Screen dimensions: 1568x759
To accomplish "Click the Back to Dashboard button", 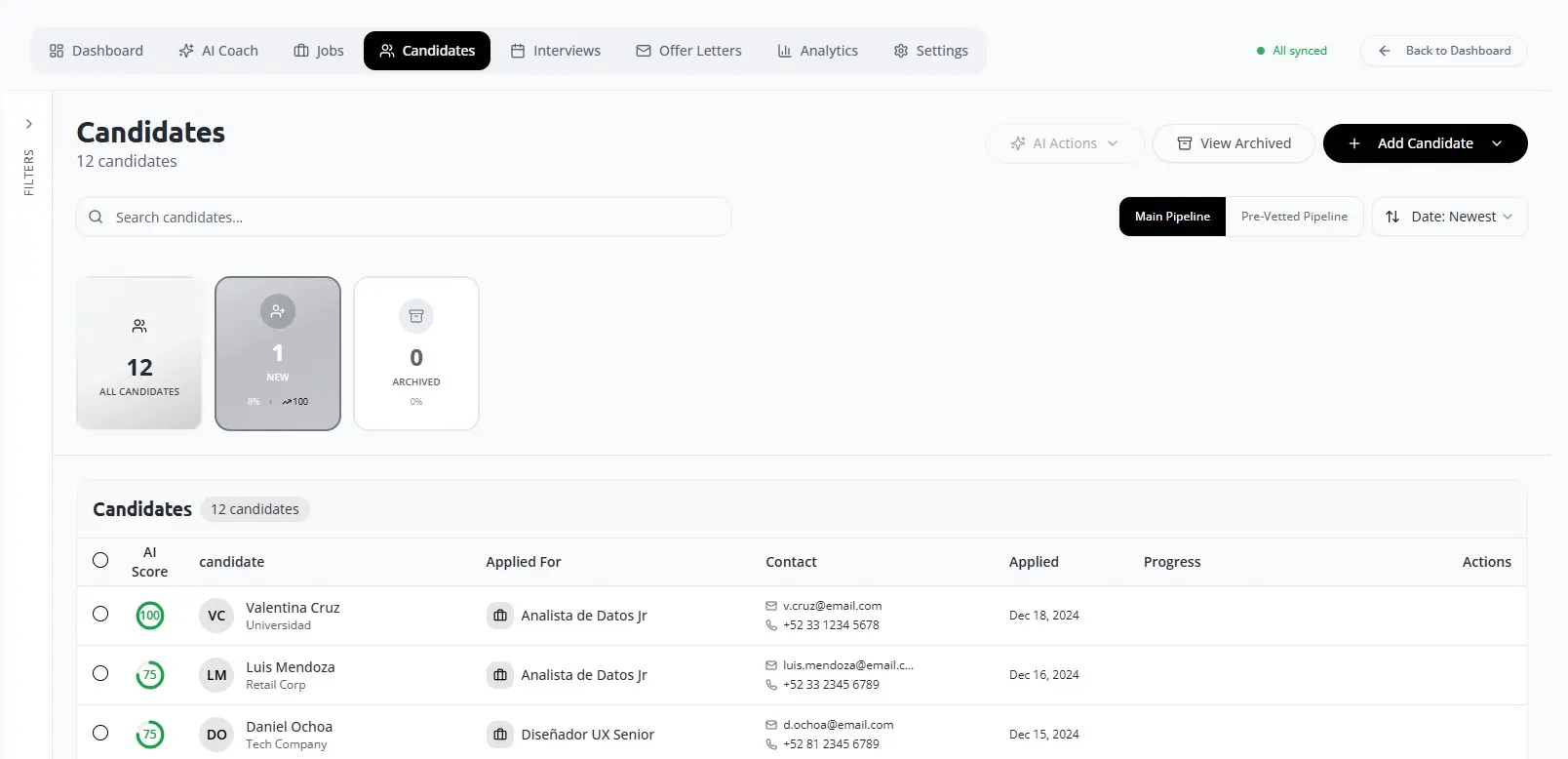I will (1444, 51).
